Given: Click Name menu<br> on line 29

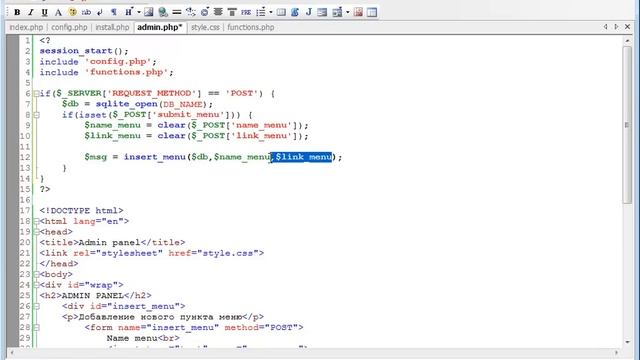Looking at the screenshot, I should [x=143, y=338].
